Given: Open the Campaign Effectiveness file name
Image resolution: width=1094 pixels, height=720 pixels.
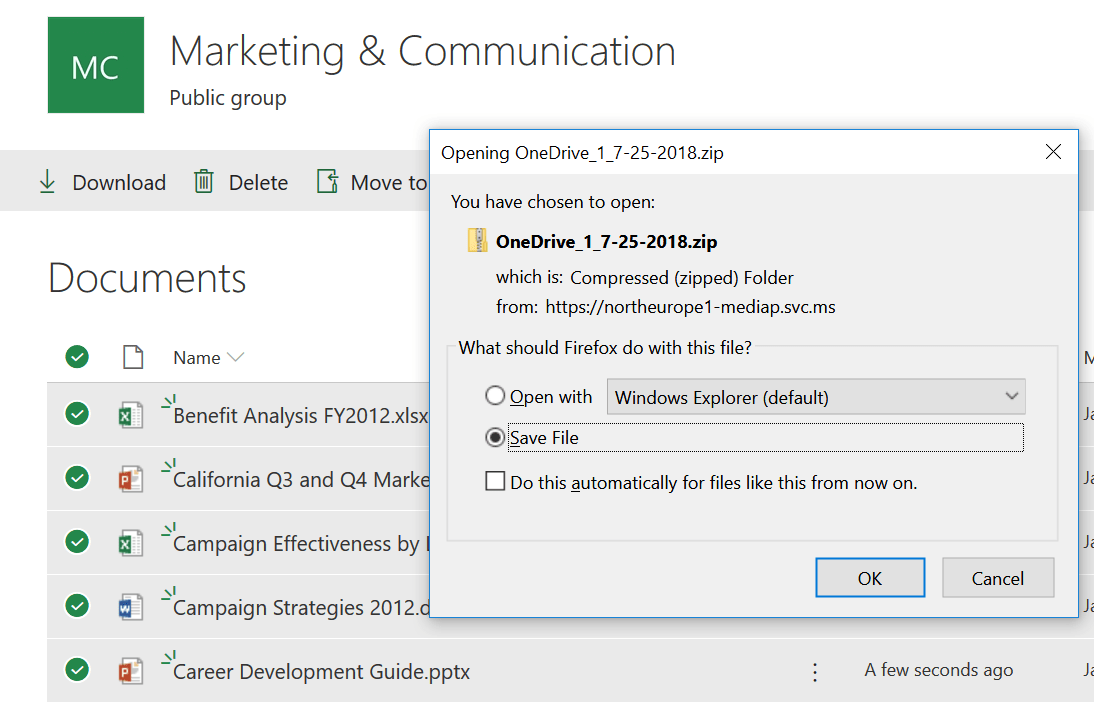Looking at the screenshot, I should 301,544.
